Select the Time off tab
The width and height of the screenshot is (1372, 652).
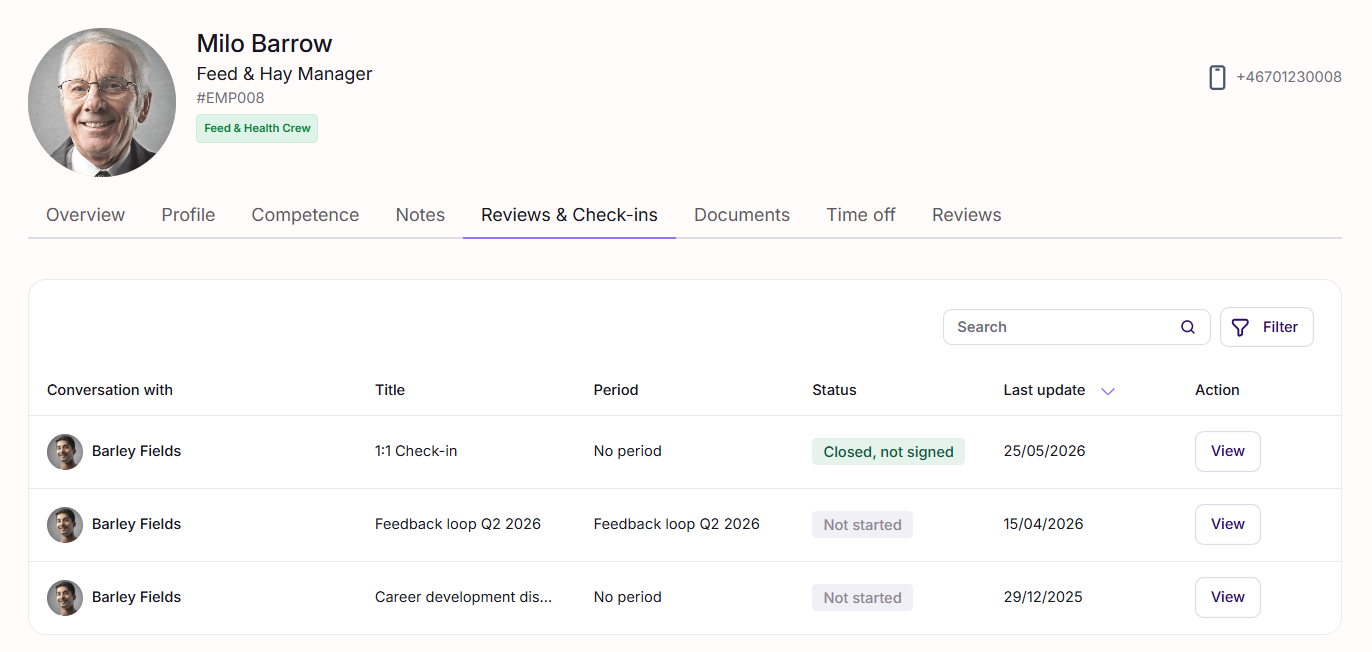[x=861, y=215]
